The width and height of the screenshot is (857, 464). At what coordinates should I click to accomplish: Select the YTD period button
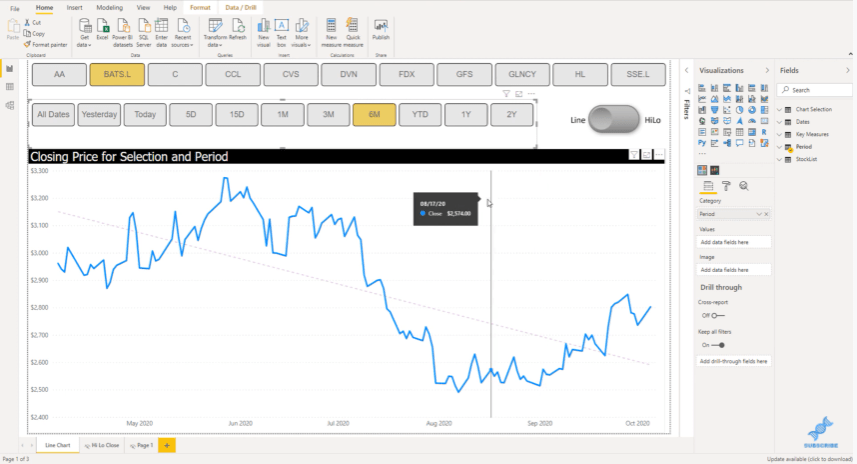[x=420, y=115]
